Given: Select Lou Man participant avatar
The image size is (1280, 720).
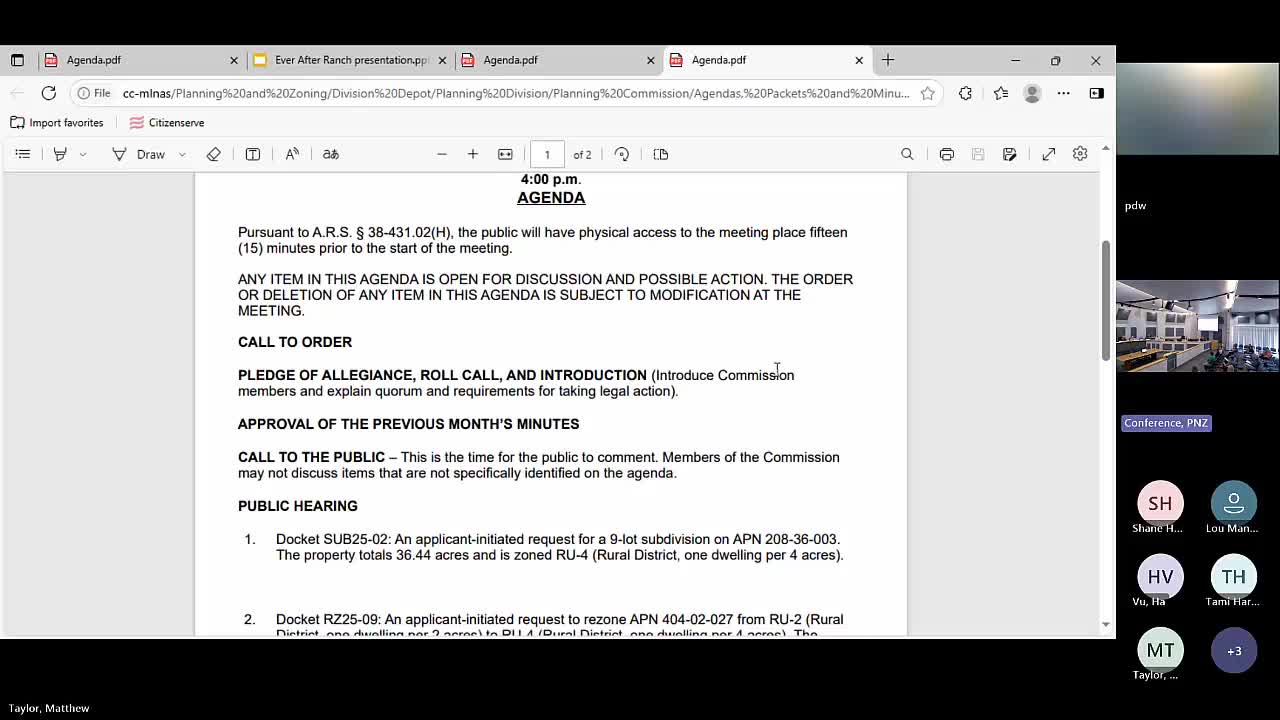Looking at the screenshot, I should 1234,503.
